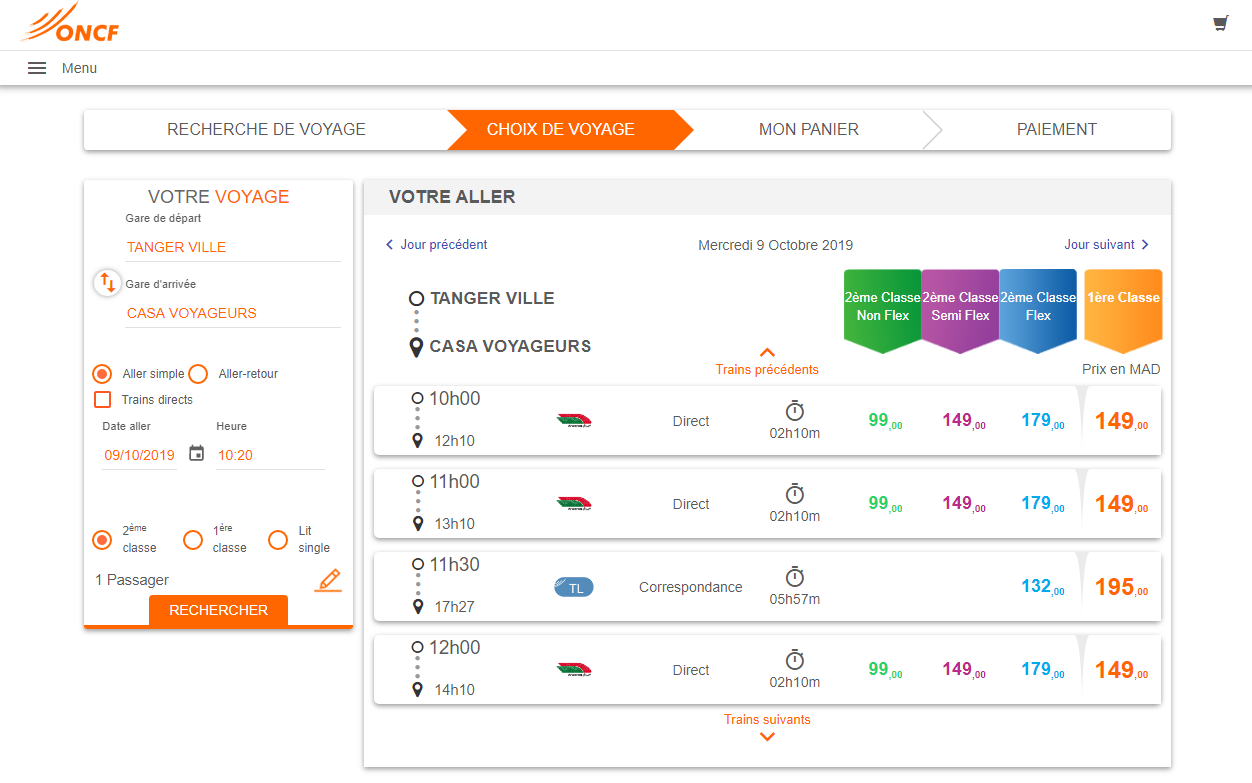Open the MON PANIER step
1252x783 pixels.
[809, 130]
